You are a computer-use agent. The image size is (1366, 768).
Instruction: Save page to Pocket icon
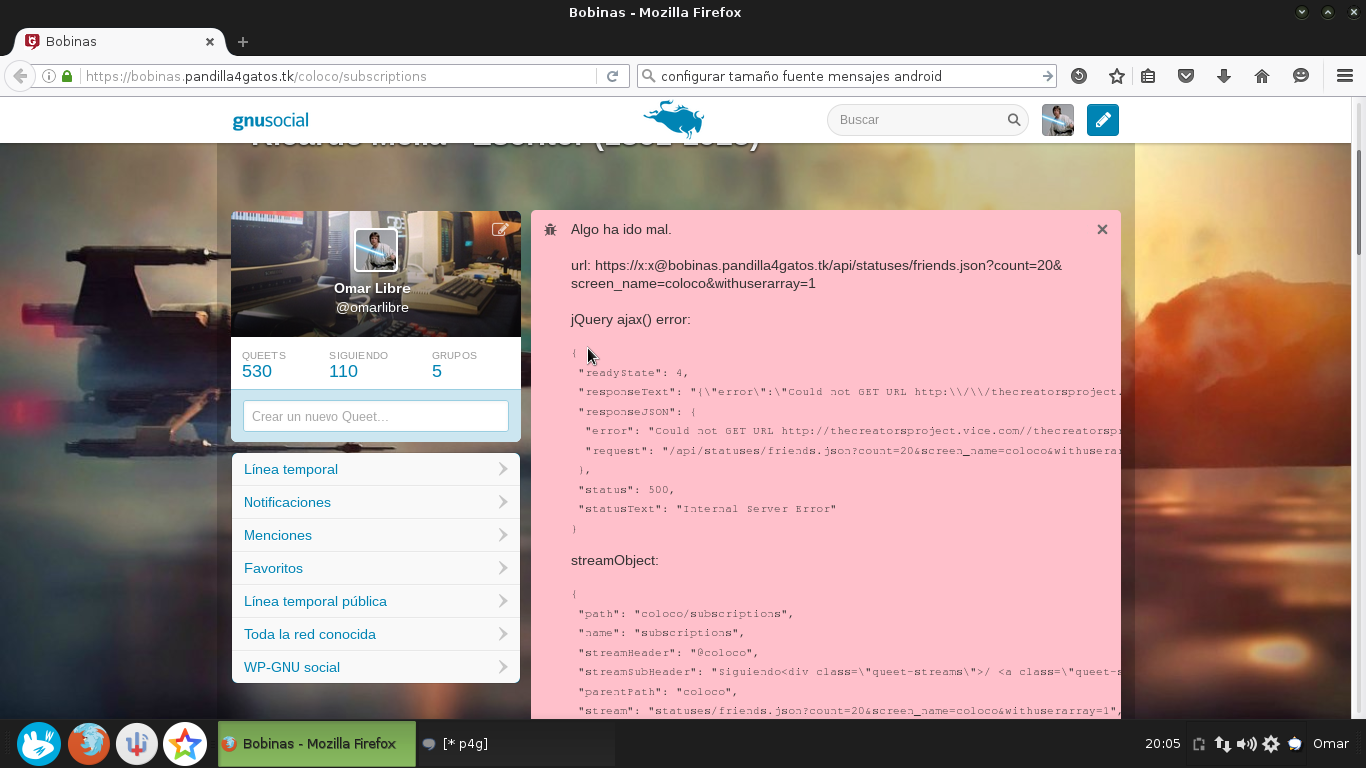pyautogui.click(x=1186, y=76)
